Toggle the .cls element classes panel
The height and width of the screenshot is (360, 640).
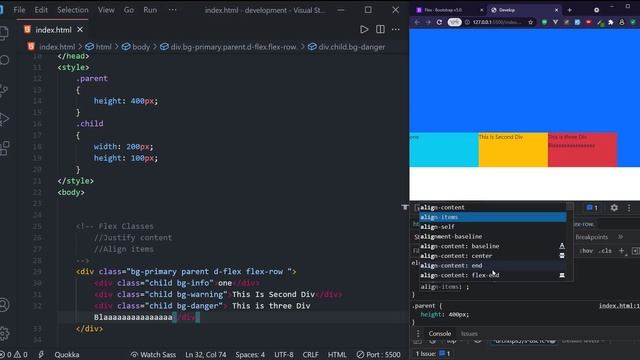point(605,251)
